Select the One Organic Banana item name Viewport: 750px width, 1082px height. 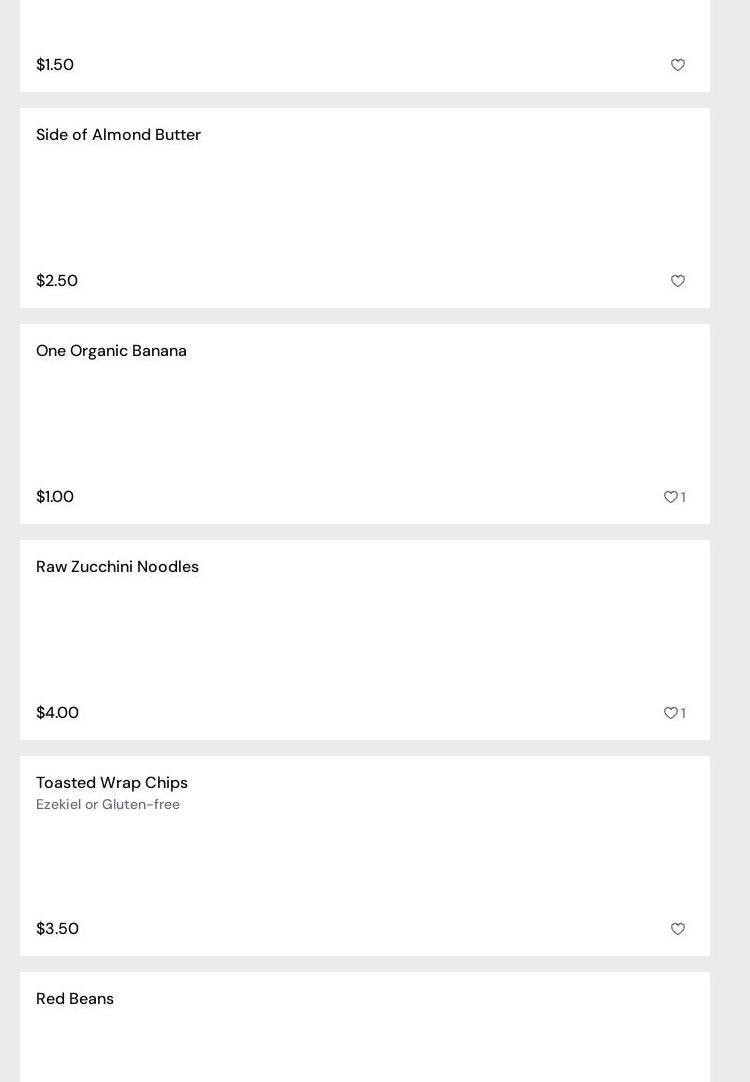(111, 351)
